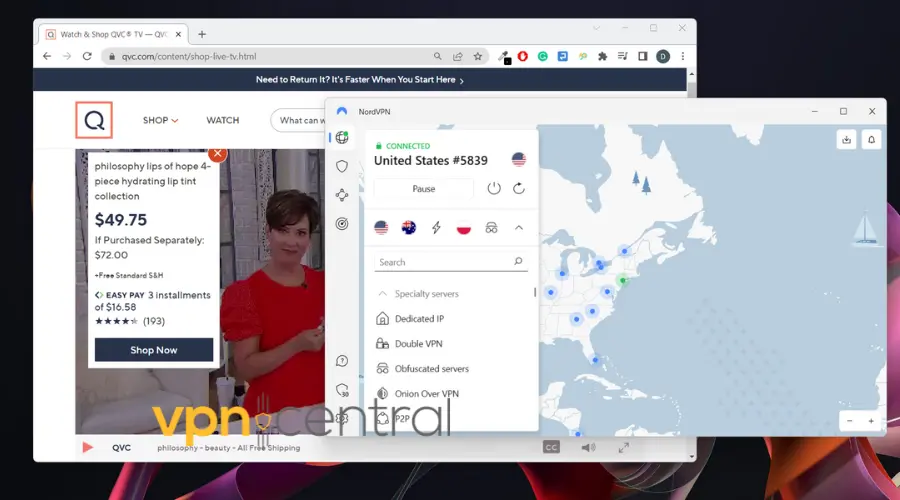Bookmark the page with the star icon
The width and height of the screenshot is (900, 500).
478,56
